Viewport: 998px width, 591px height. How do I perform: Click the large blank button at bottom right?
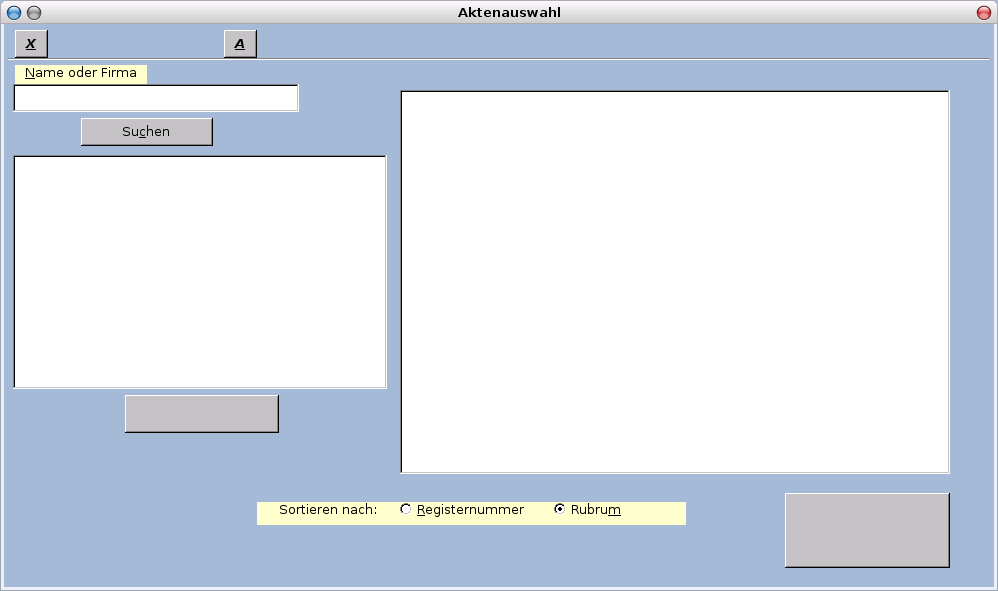867,530
